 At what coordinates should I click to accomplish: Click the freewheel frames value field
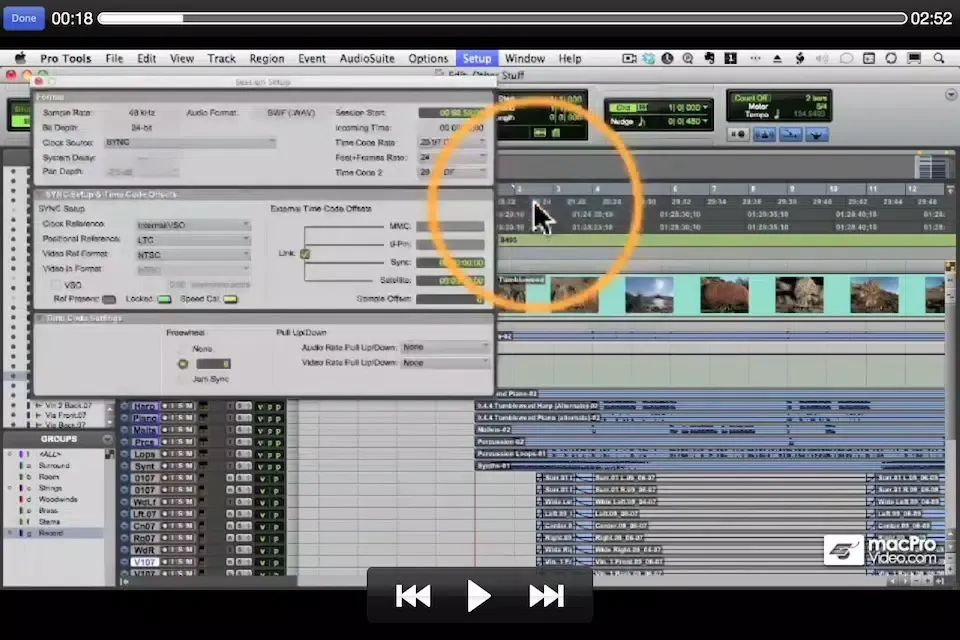point(213,364)
